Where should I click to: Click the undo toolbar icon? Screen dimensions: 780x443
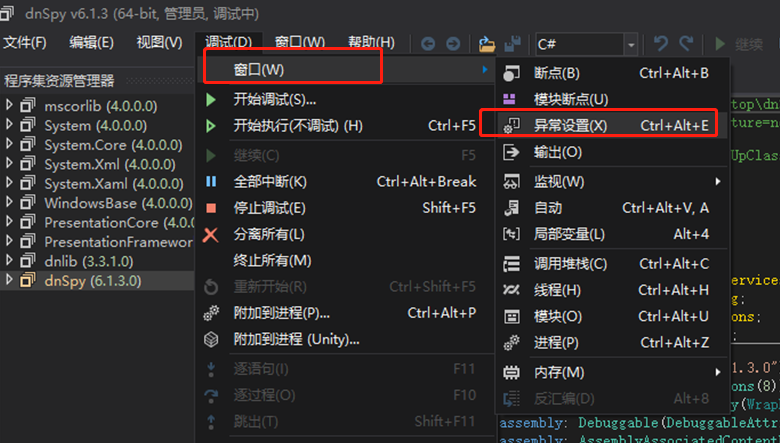point(661,44)
